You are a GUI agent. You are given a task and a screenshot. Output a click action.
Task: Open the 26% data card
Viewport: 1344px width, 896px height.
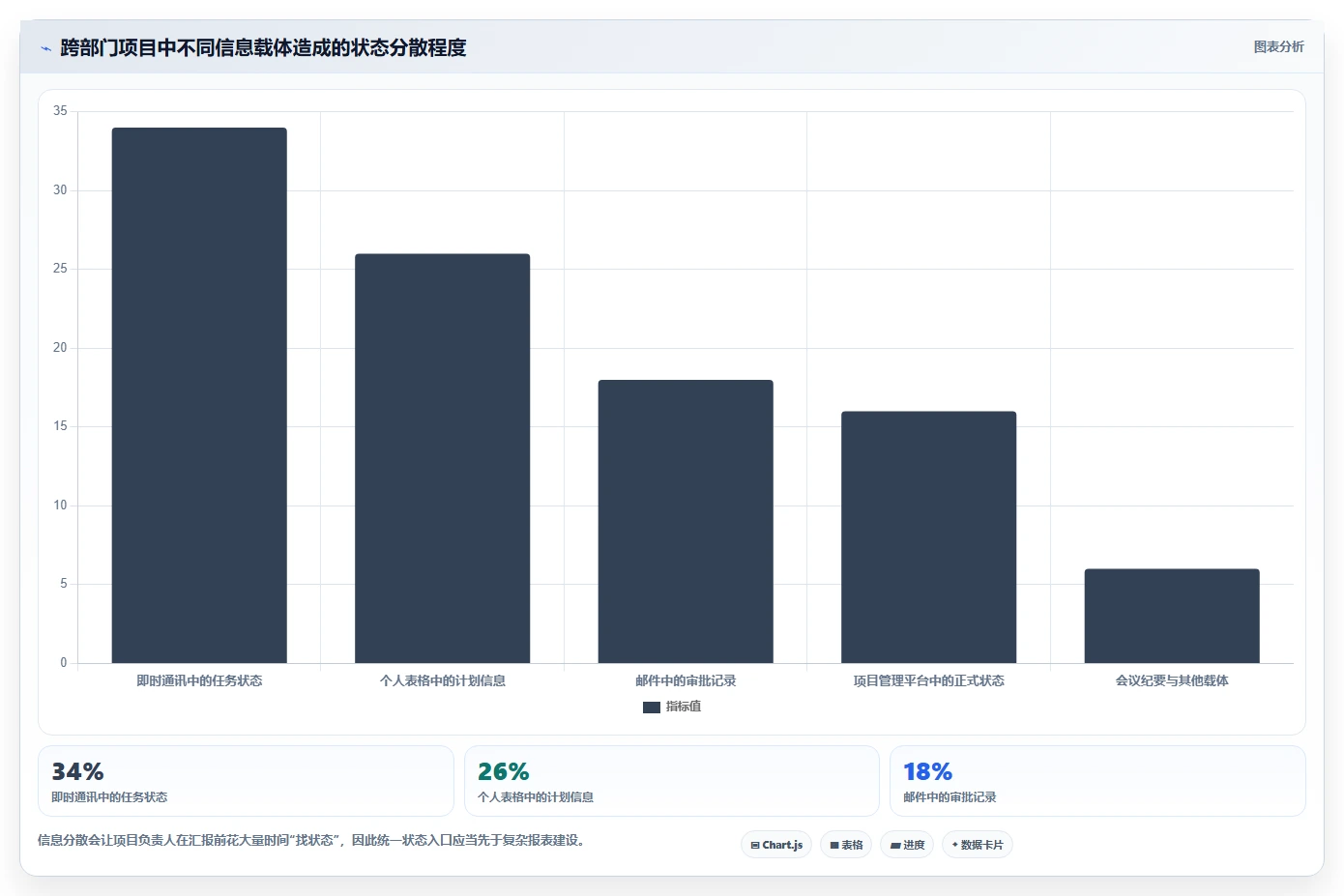point(672,781)
